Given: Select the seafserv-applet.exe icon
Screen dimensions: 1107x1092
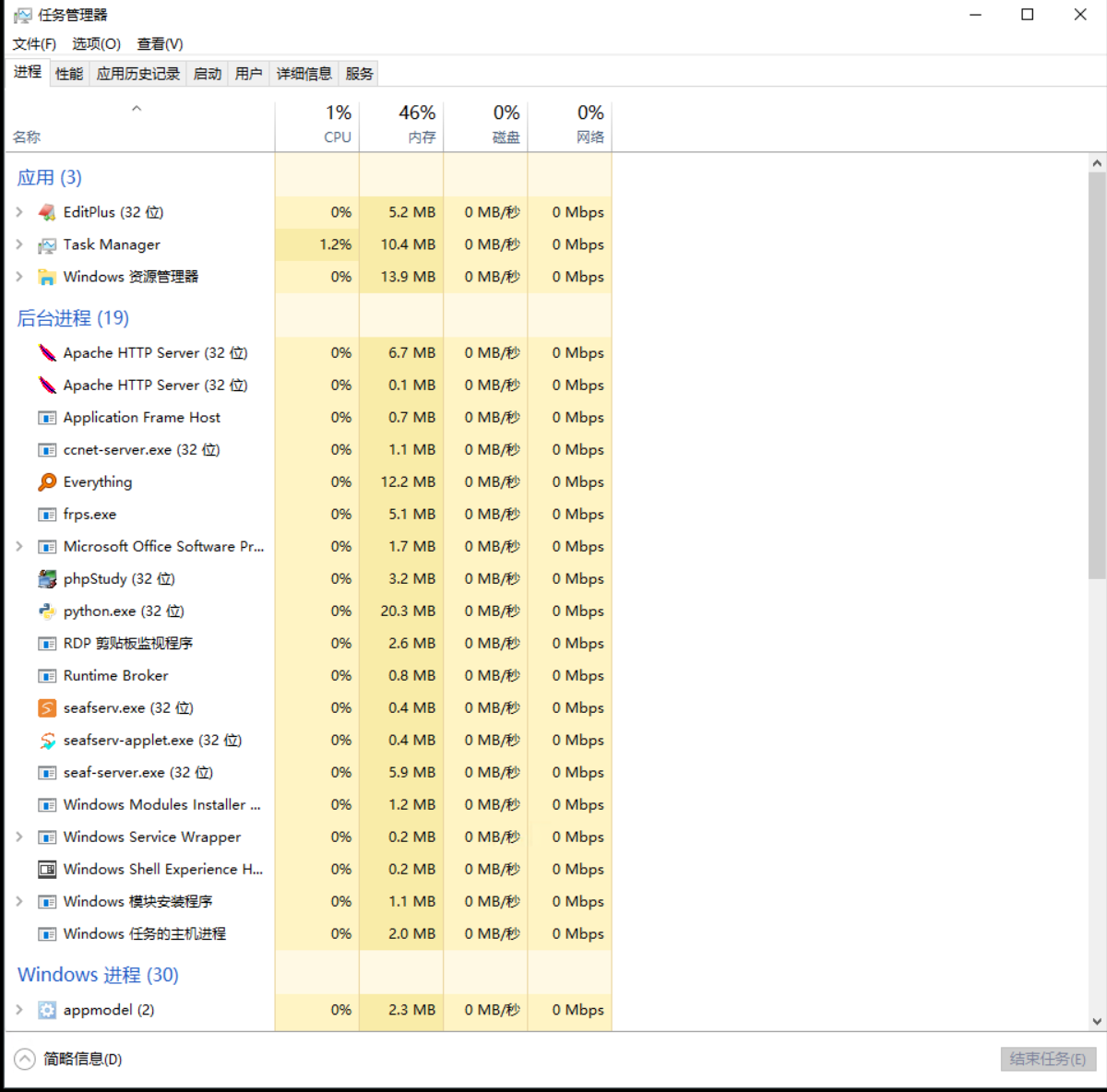Looking at the screenshot, I should click(47, 741).
